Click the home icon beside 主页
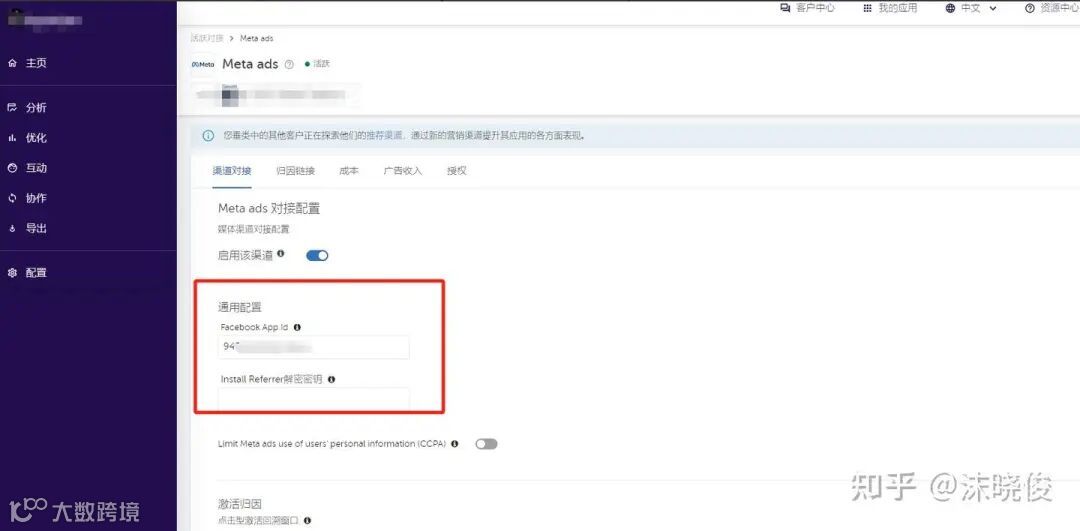The image size is (1080, 531). pyautogui.click(x=12, y=63)
